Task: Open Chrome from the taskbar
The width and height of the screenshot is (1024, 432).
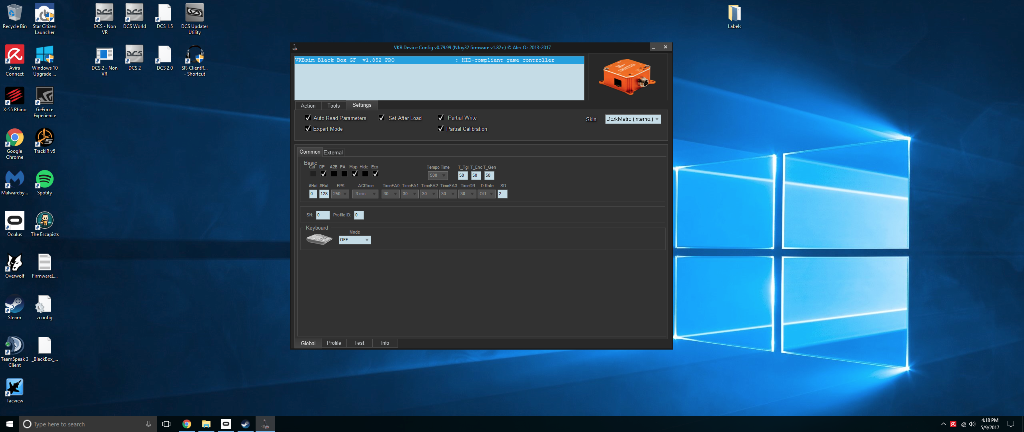Action: (186, 424)
